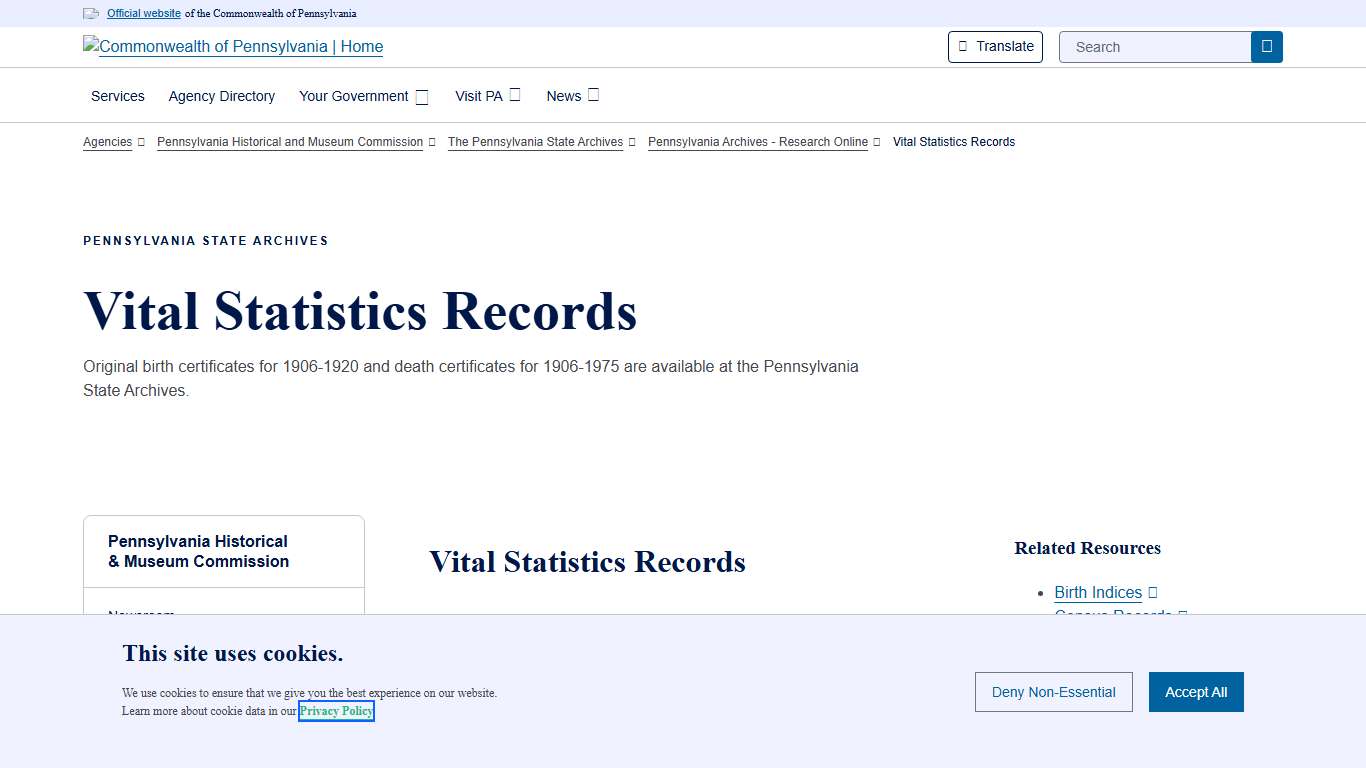Screen dimensions: 1366x768
Task: Click the Commonwealth of Pennsylvania home logo
Action: 232,47
